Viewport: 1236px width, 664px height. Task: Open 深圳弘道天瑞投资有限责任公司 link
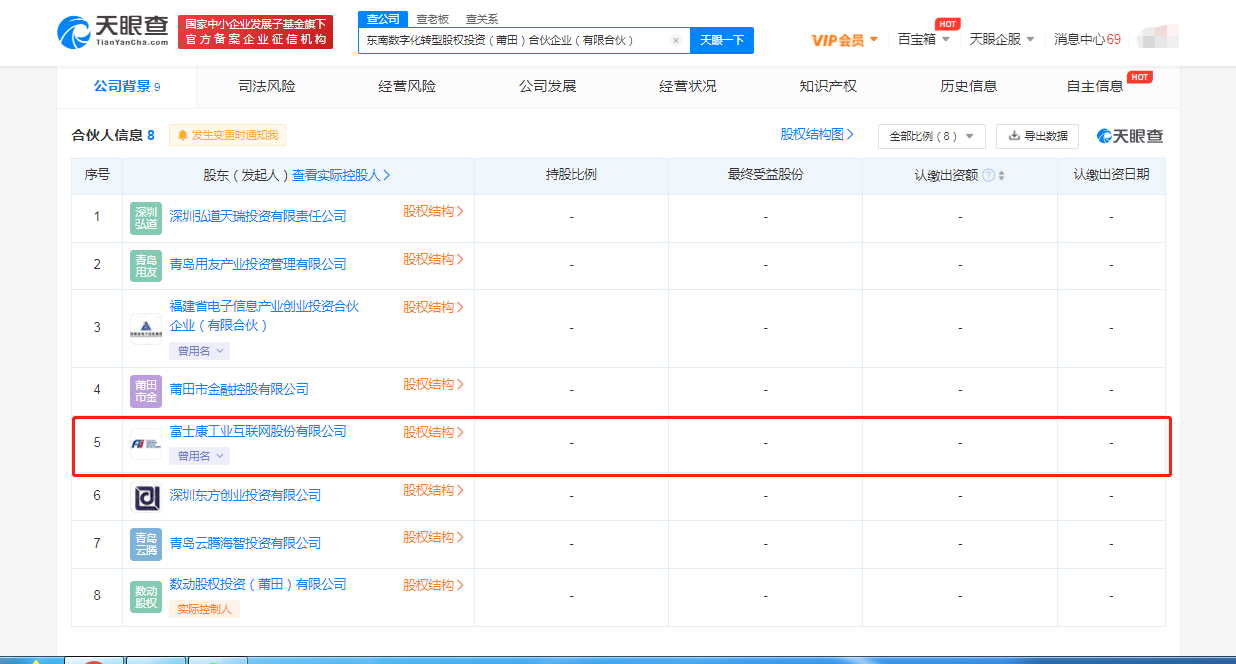pos(258,216)
